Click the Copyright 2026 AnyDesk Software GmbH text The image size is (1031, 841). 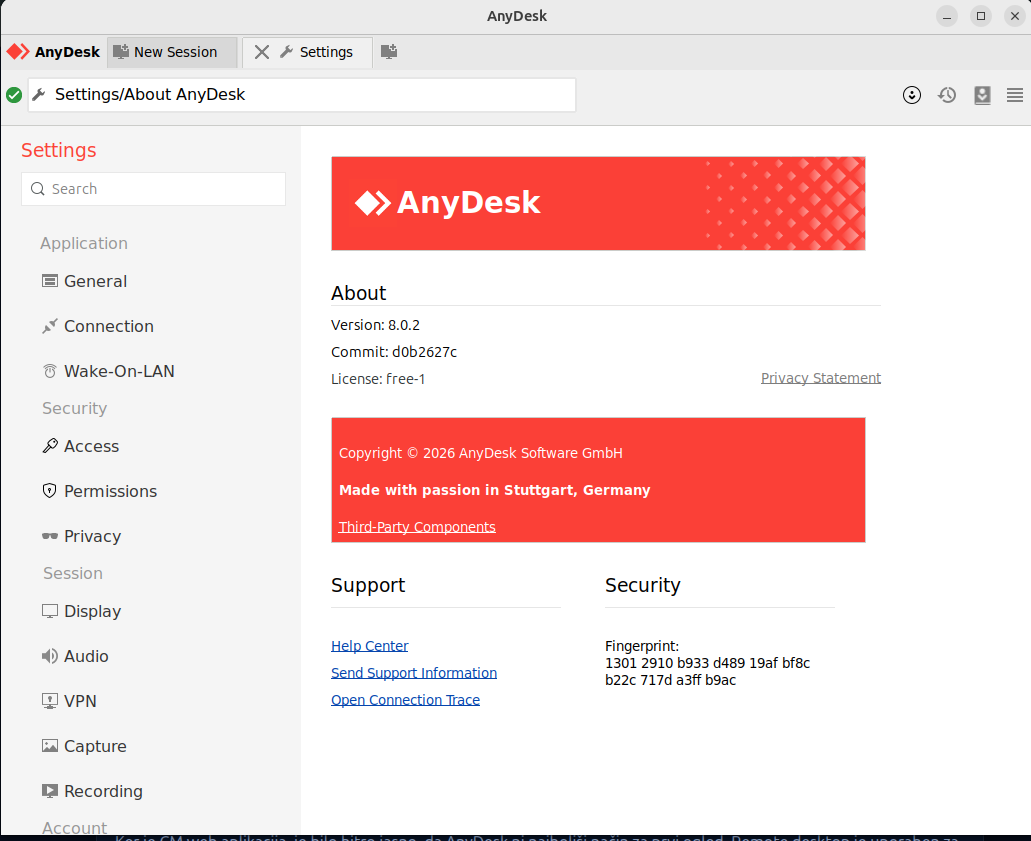480,453
